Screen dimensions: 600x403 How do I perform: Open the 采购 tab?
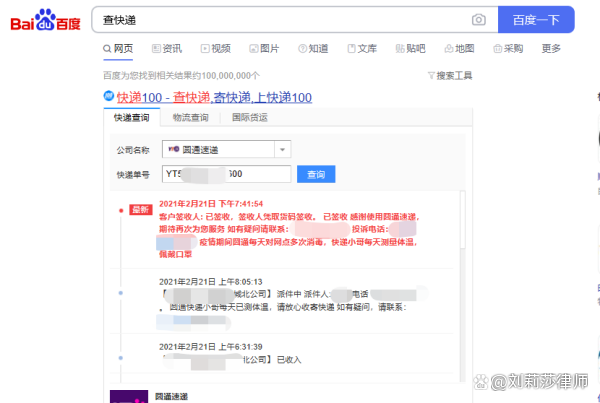coord(508,49)
